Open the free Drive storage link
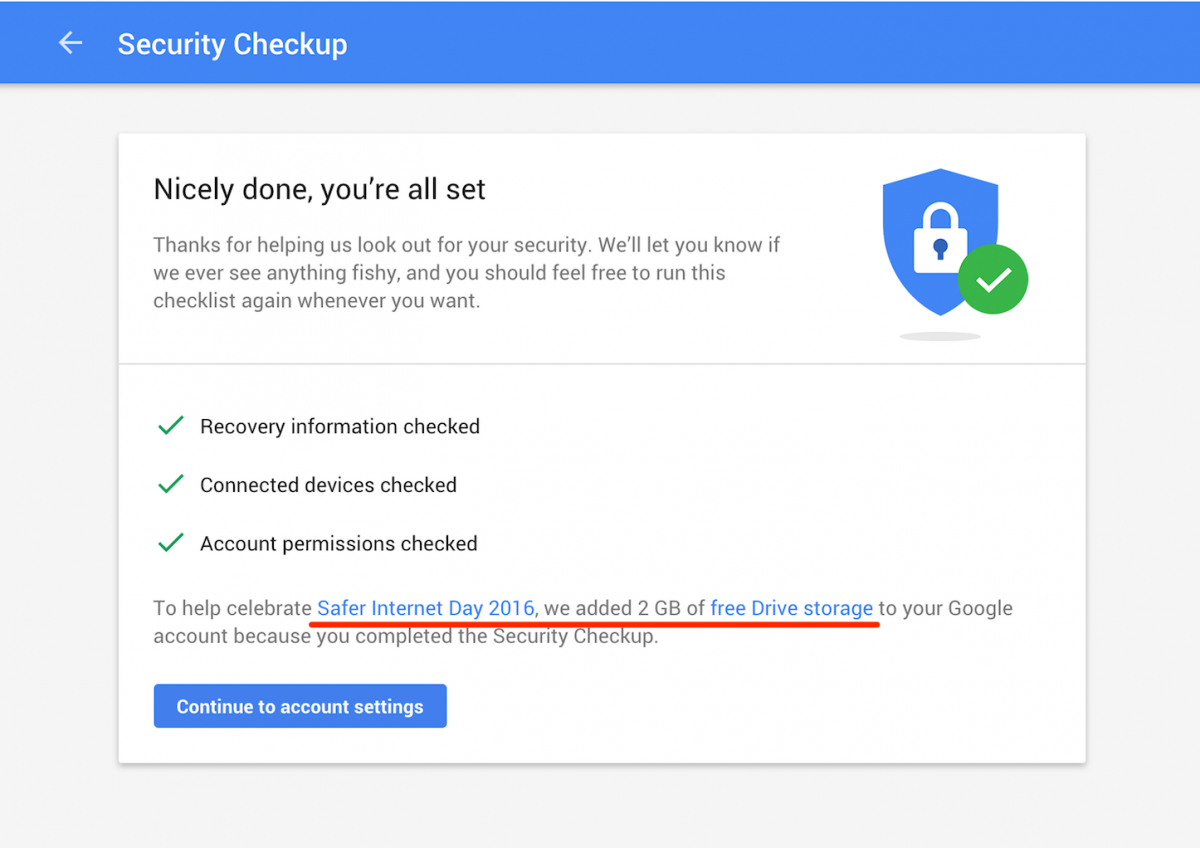Viewport: 1200px width, 848px height. 791,608
